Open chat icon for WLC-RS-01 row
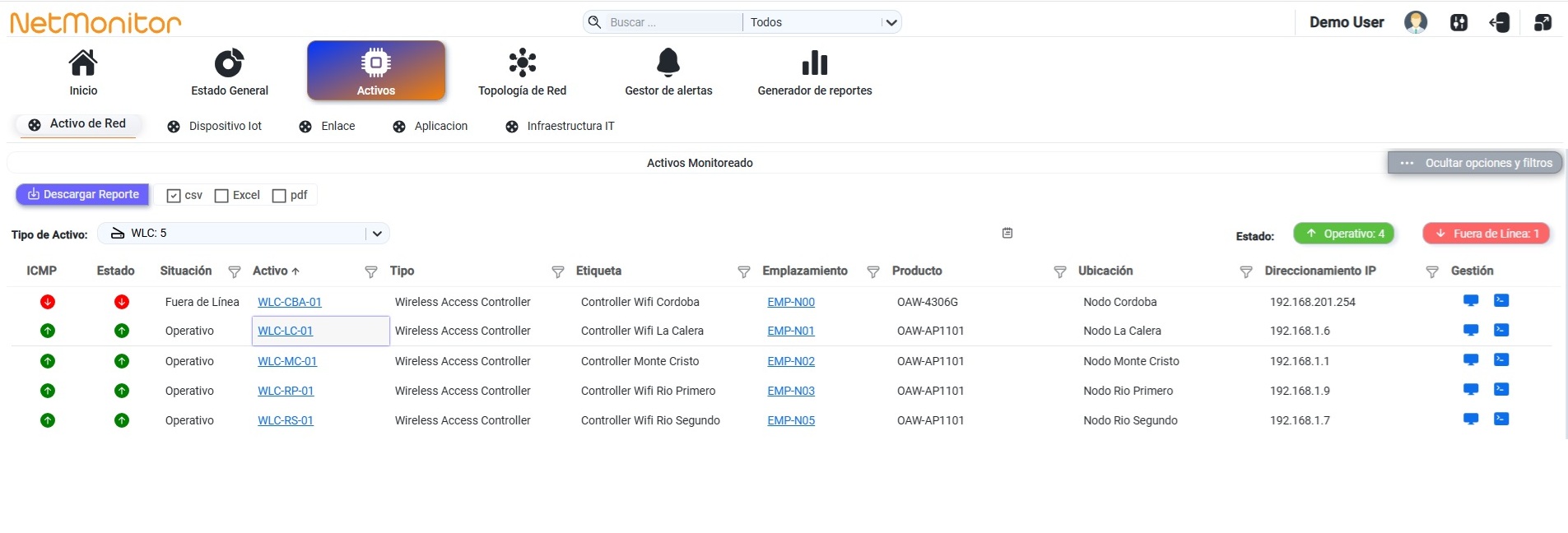 pos(1471,419)
